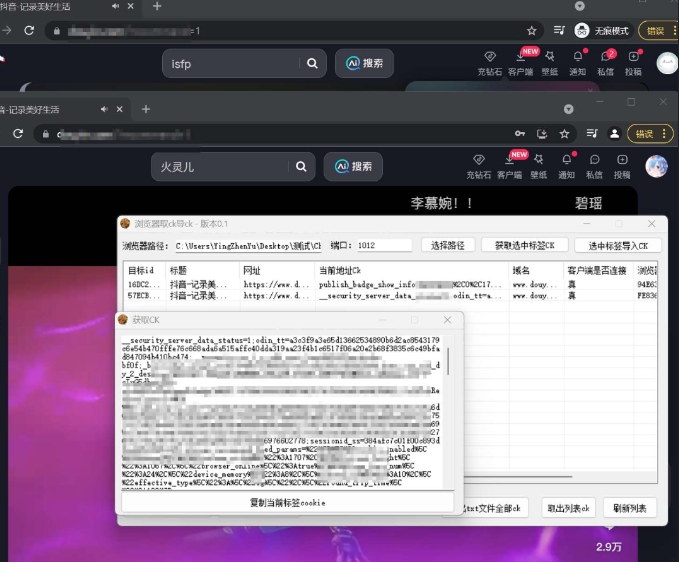Screen dimensions: 679x562
Task: Click scrollbar in the 获取CK cookie text box
Action: pyautogui.click(x=447, y=362)
